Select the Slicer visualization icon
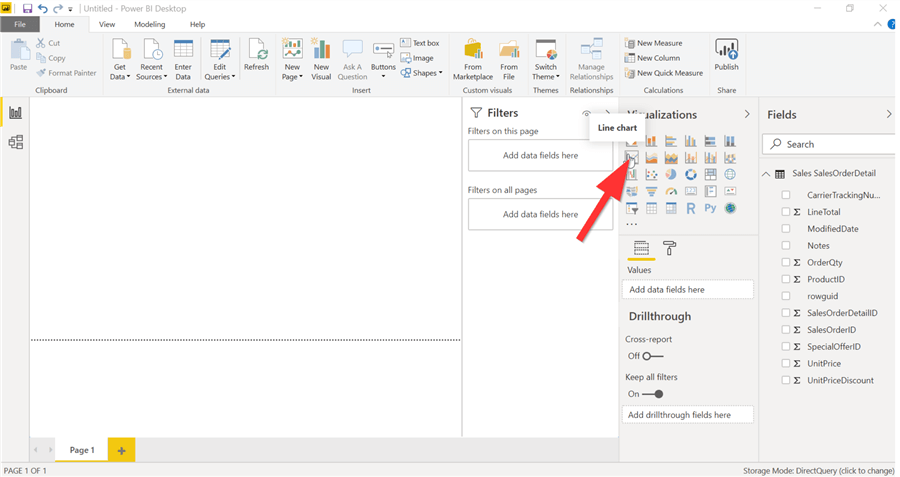Image resolution: width=900 pixels, height=477 pixels. pos(631,208)
